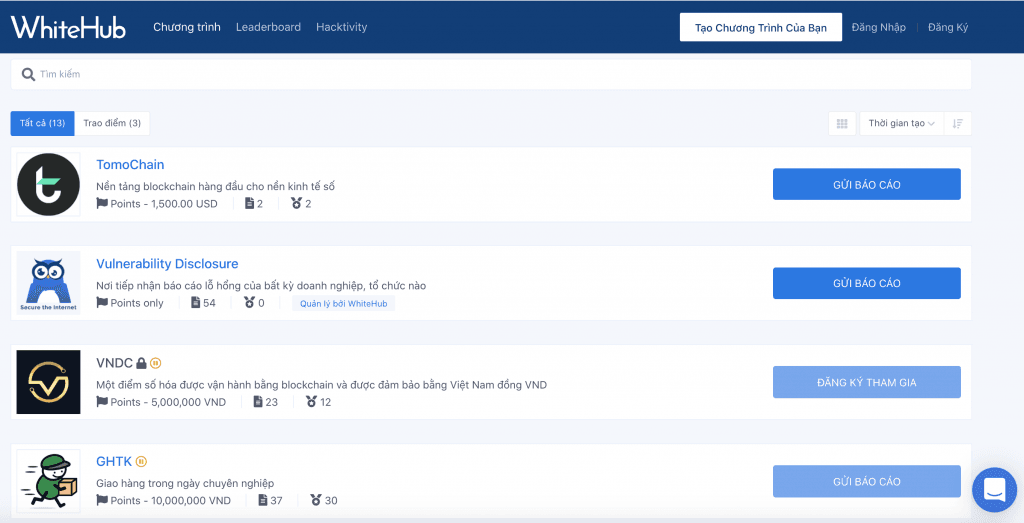Open the Leaderboard page
Image resolution: width=1024 pixels, height=523 pixels.
coord(268,27)
